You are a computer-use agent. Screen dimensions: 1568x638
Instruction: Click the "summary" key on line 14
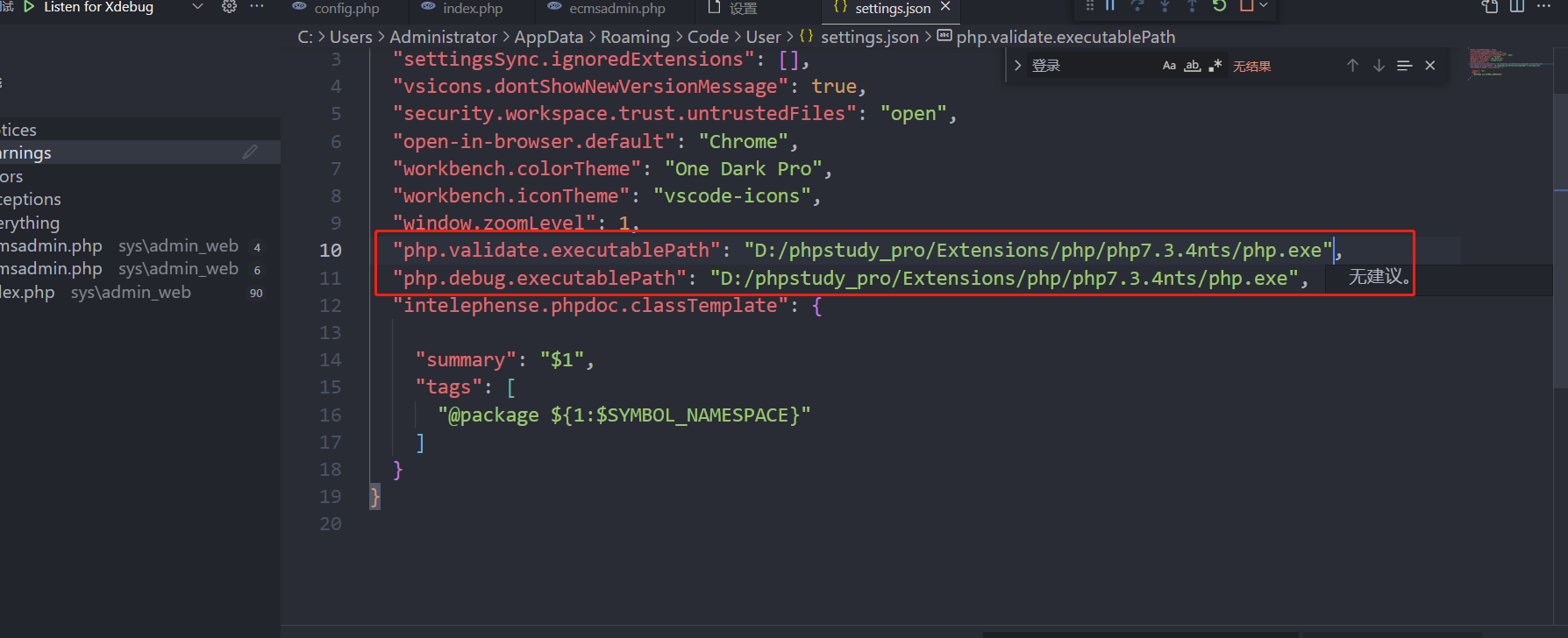click(x=466, y=360)
